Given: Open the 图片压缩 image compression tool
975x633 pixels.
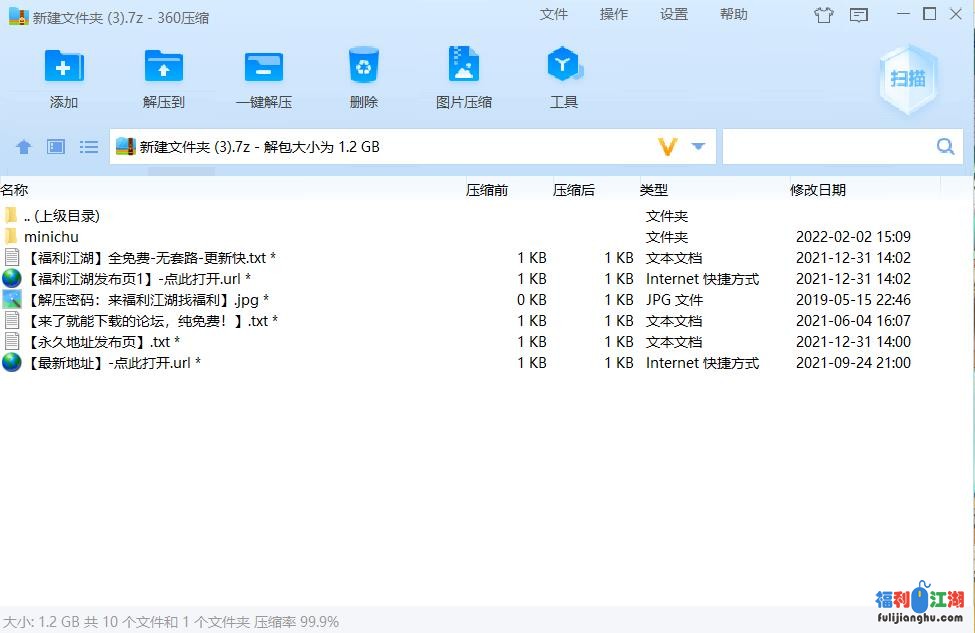Looking at the screenshot, I should (464, 68).
